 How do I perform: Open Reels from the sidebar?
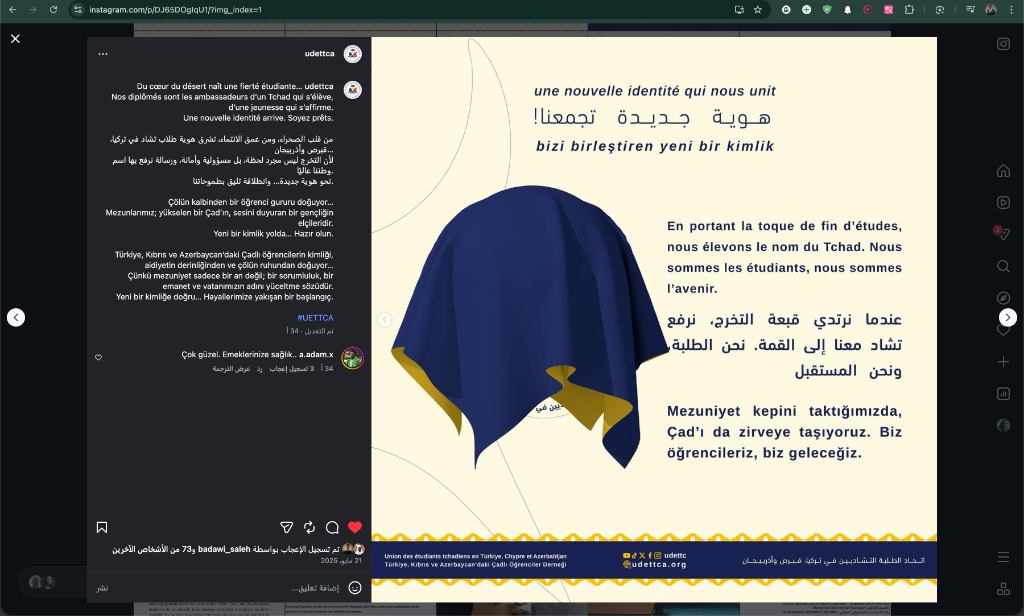tap(1003, 202)
